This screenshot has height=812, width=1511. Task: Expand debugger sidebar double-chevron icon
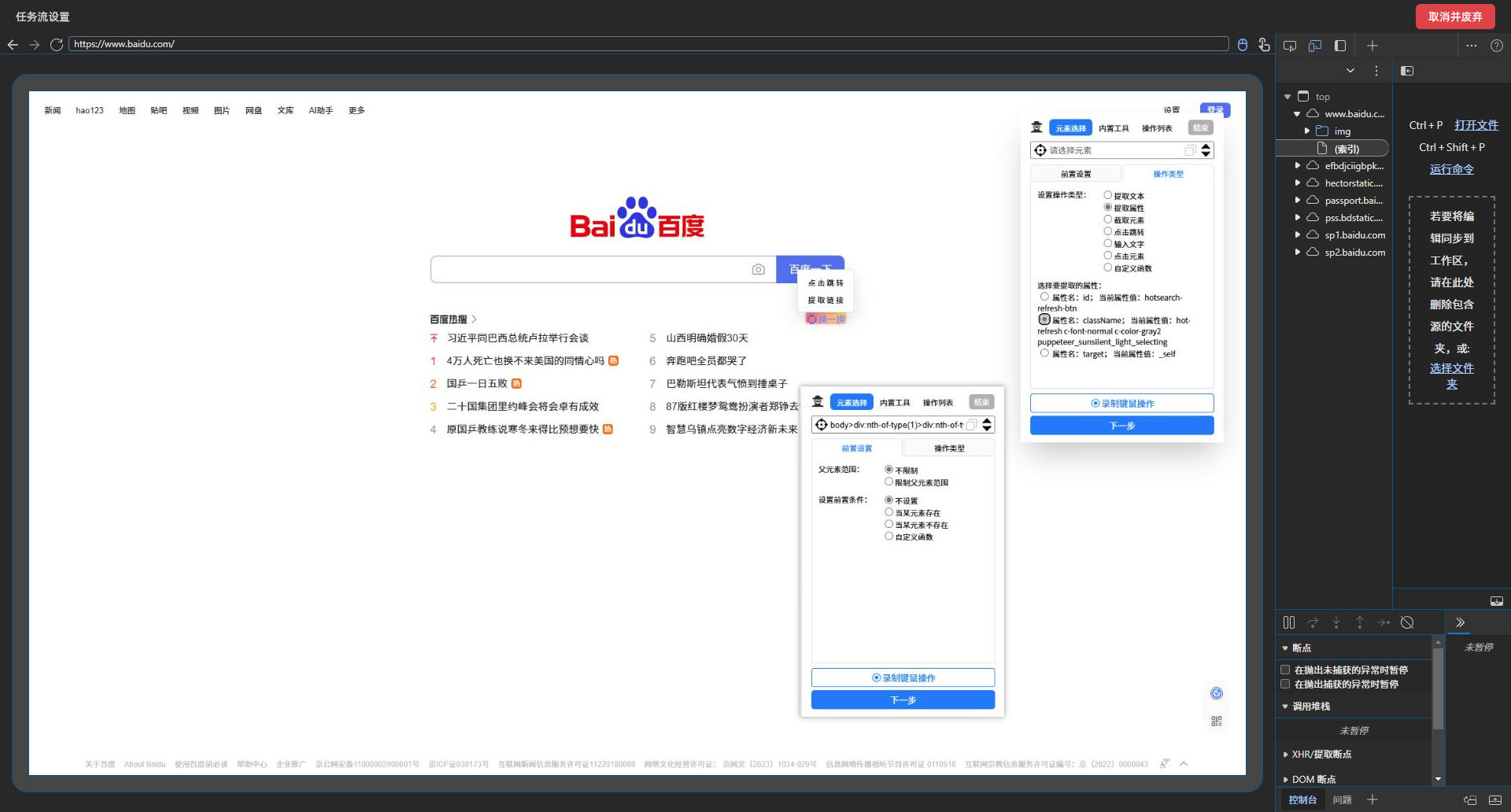1460,622
